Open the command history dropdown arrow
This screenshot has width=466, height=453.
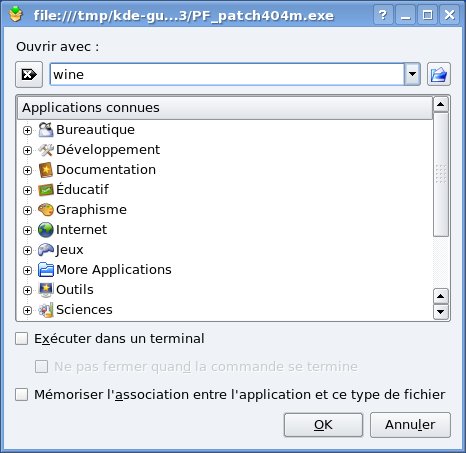point(412,74)
